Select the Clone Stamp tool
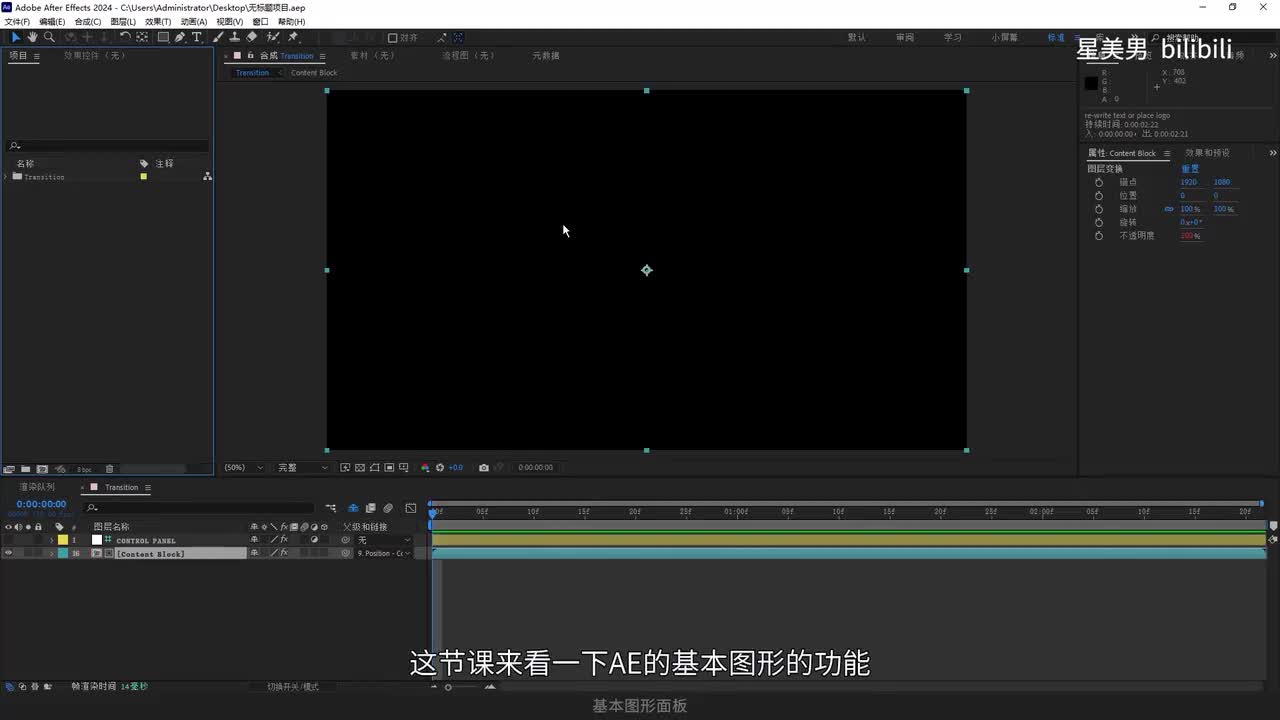Viewport: 1280px width, 720px height. (234, 37)
